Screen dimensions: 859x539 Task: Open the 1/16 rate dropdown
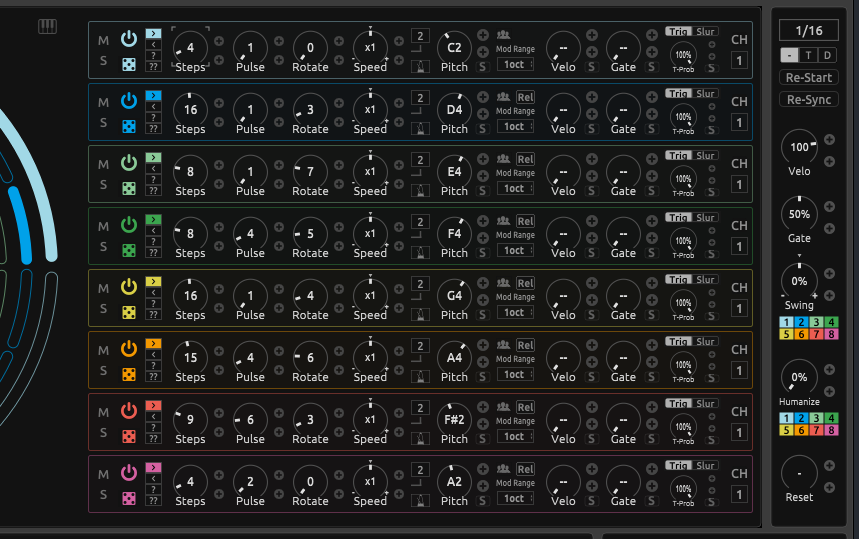tap(808, 31)
